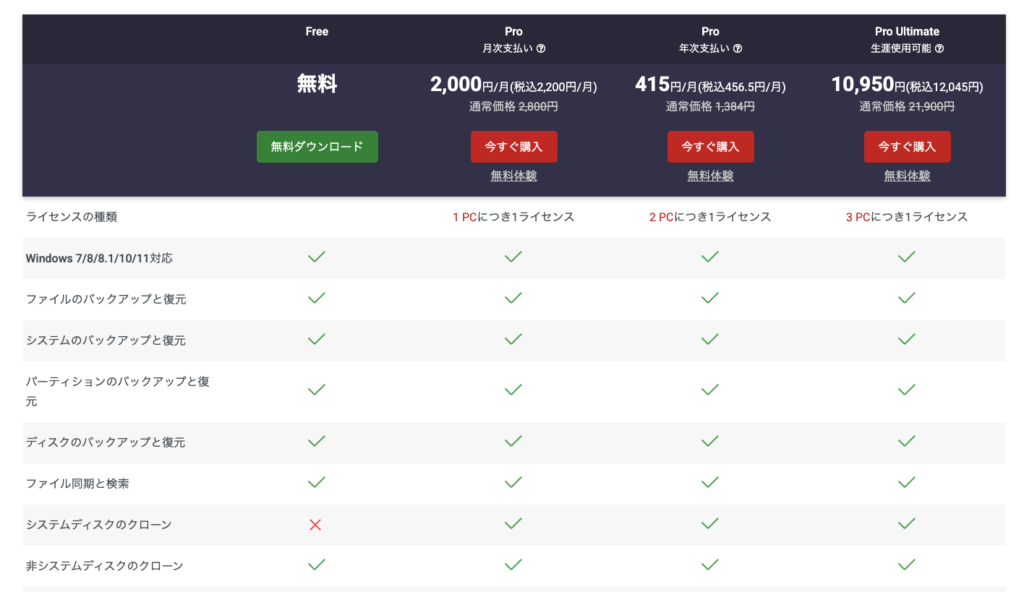
Task: Click ファイルのバックアップと復元 label
Action: click(x=106, y=299)
